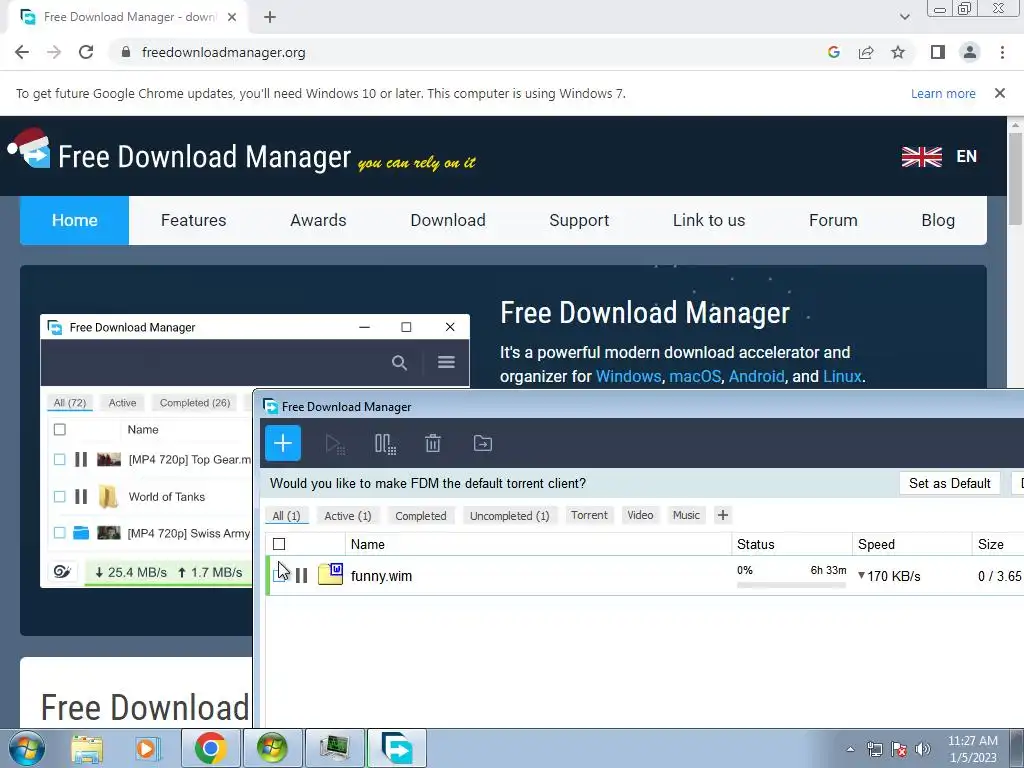Add a new filter tag with plus
1024x768 pixels.
click(722, 515)
